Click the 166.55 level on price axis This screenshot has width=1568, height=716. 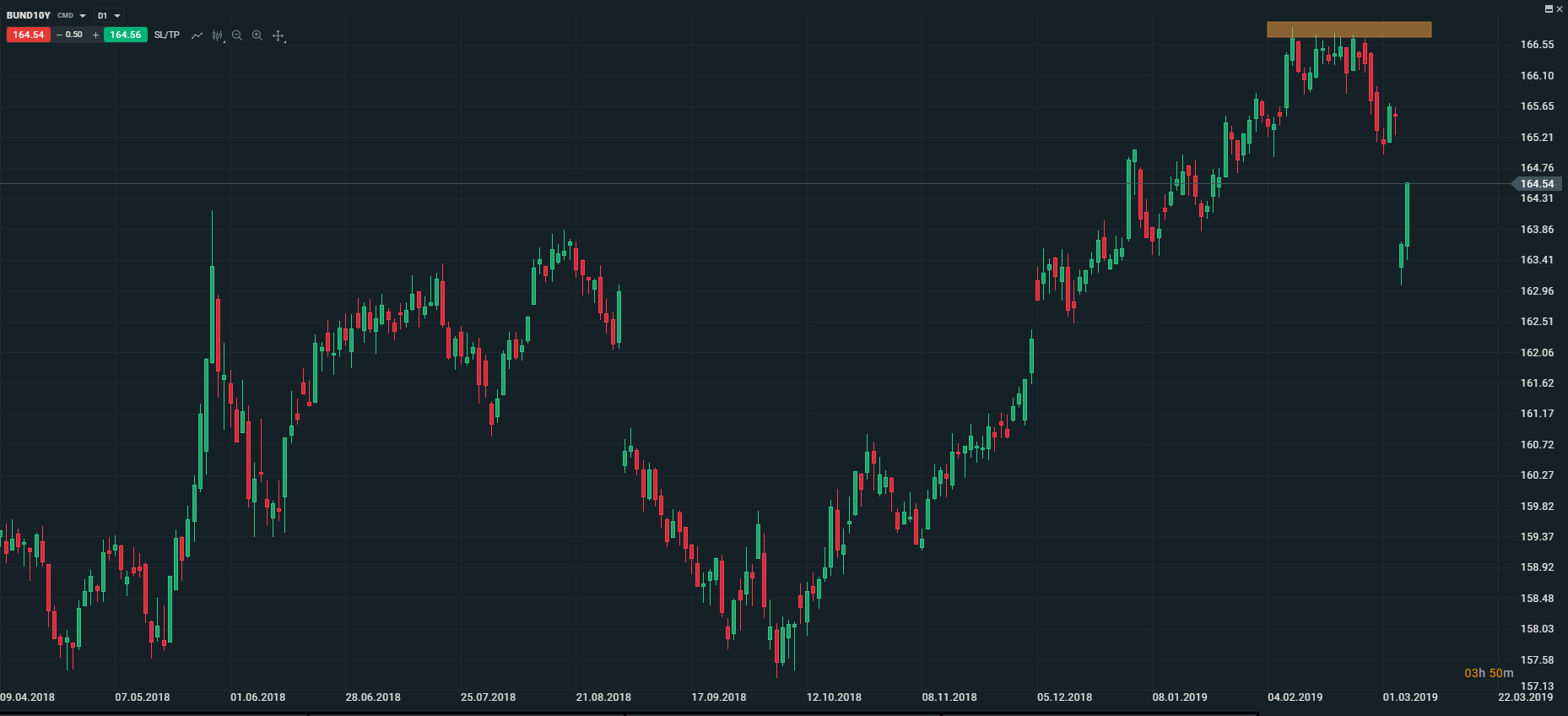tap(1537, 45)
